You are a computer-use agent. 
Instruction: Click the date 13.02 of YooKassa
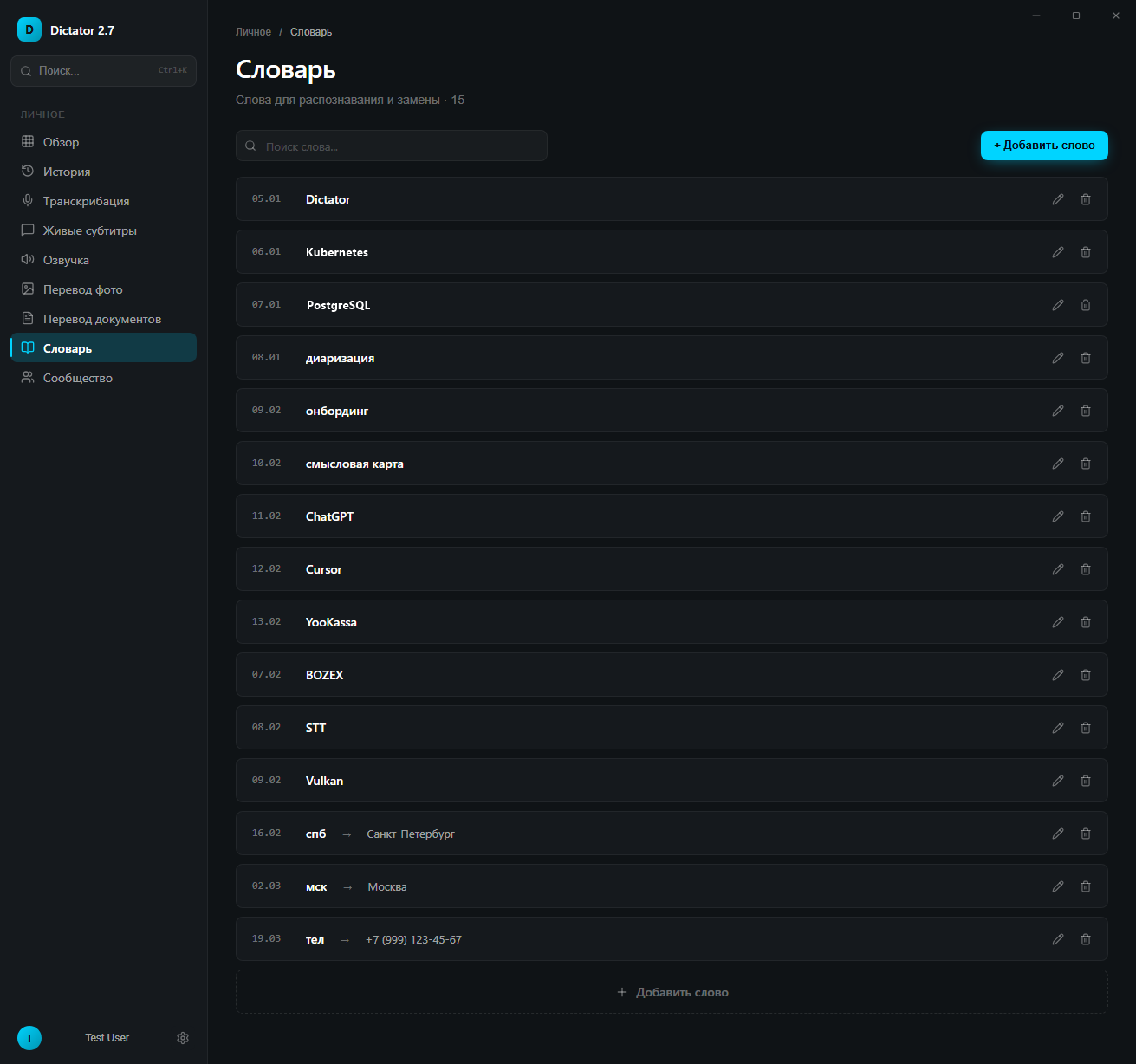pos(266,622)
